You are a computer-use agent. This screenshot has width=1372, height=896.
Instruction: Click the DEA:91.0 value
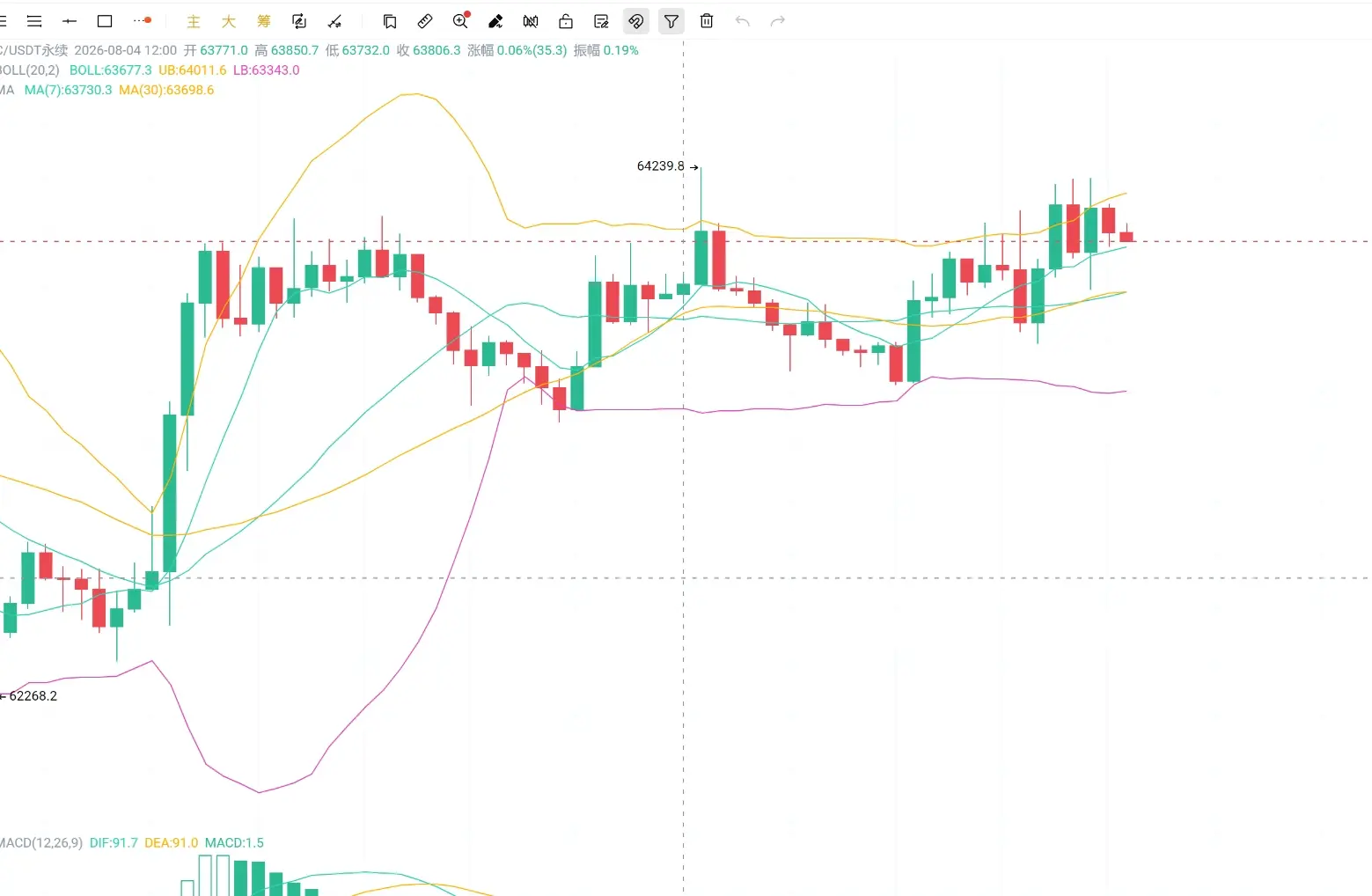[x=171, y=843]
